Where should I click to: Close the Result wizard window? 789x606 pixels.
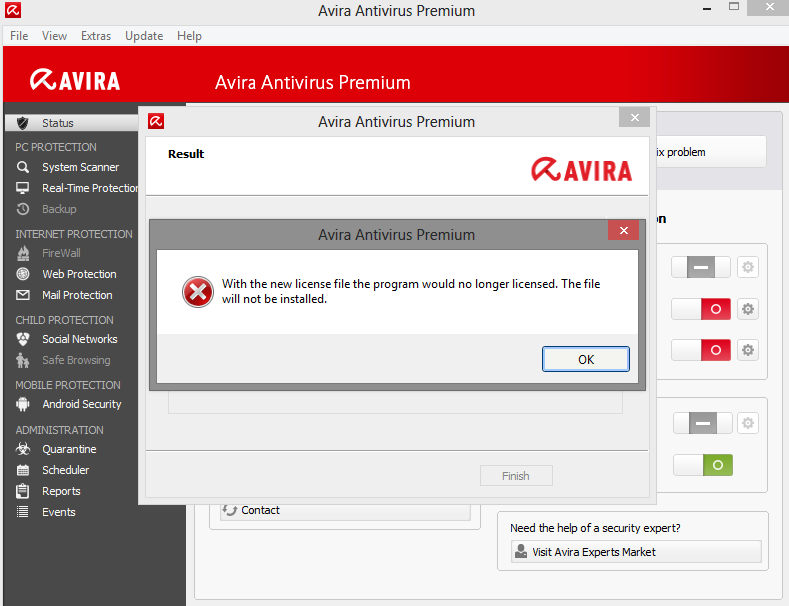[635, 117]
